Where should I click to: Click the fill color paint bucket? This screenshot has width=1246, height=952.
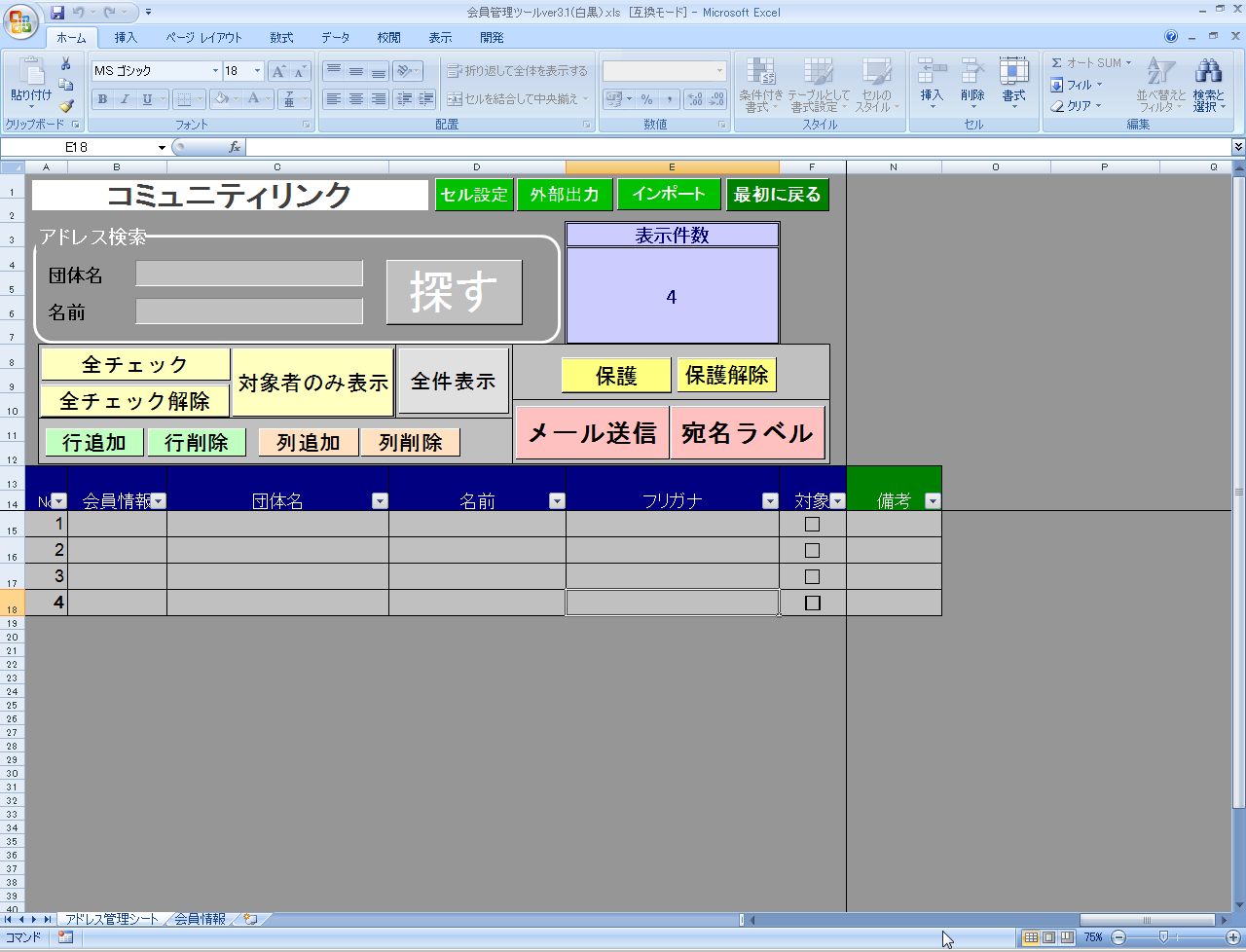click(222, 98)
